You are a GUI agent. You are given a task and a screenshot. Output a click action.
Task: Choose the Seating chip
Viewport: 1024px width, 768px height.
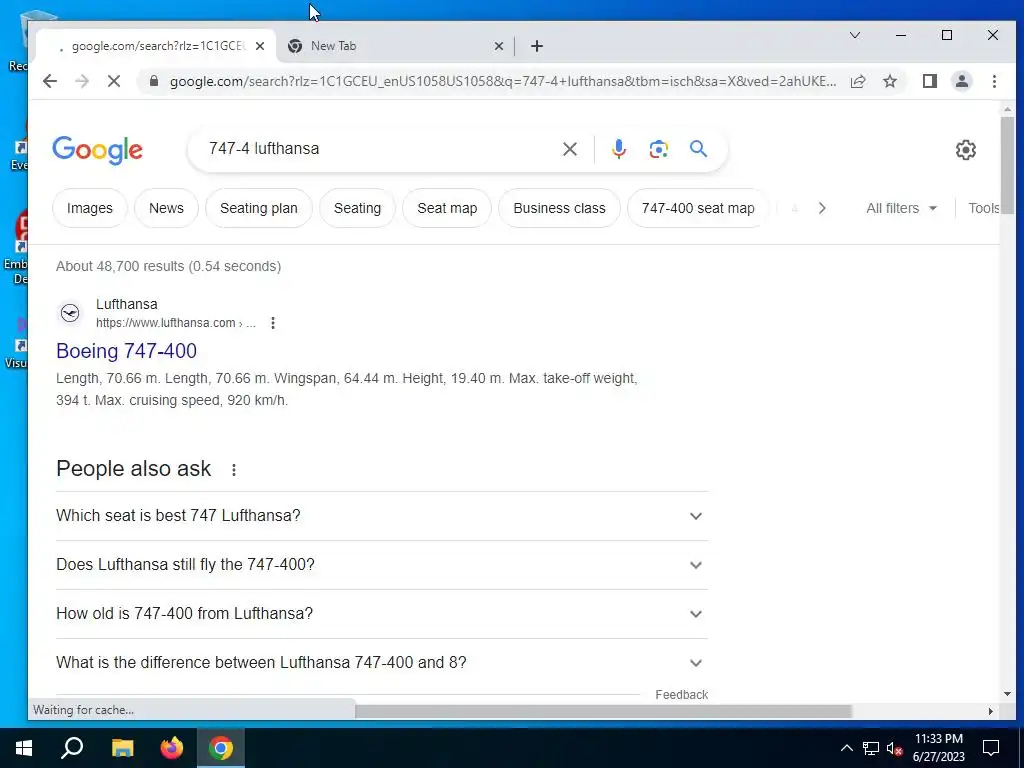point(357,208)
